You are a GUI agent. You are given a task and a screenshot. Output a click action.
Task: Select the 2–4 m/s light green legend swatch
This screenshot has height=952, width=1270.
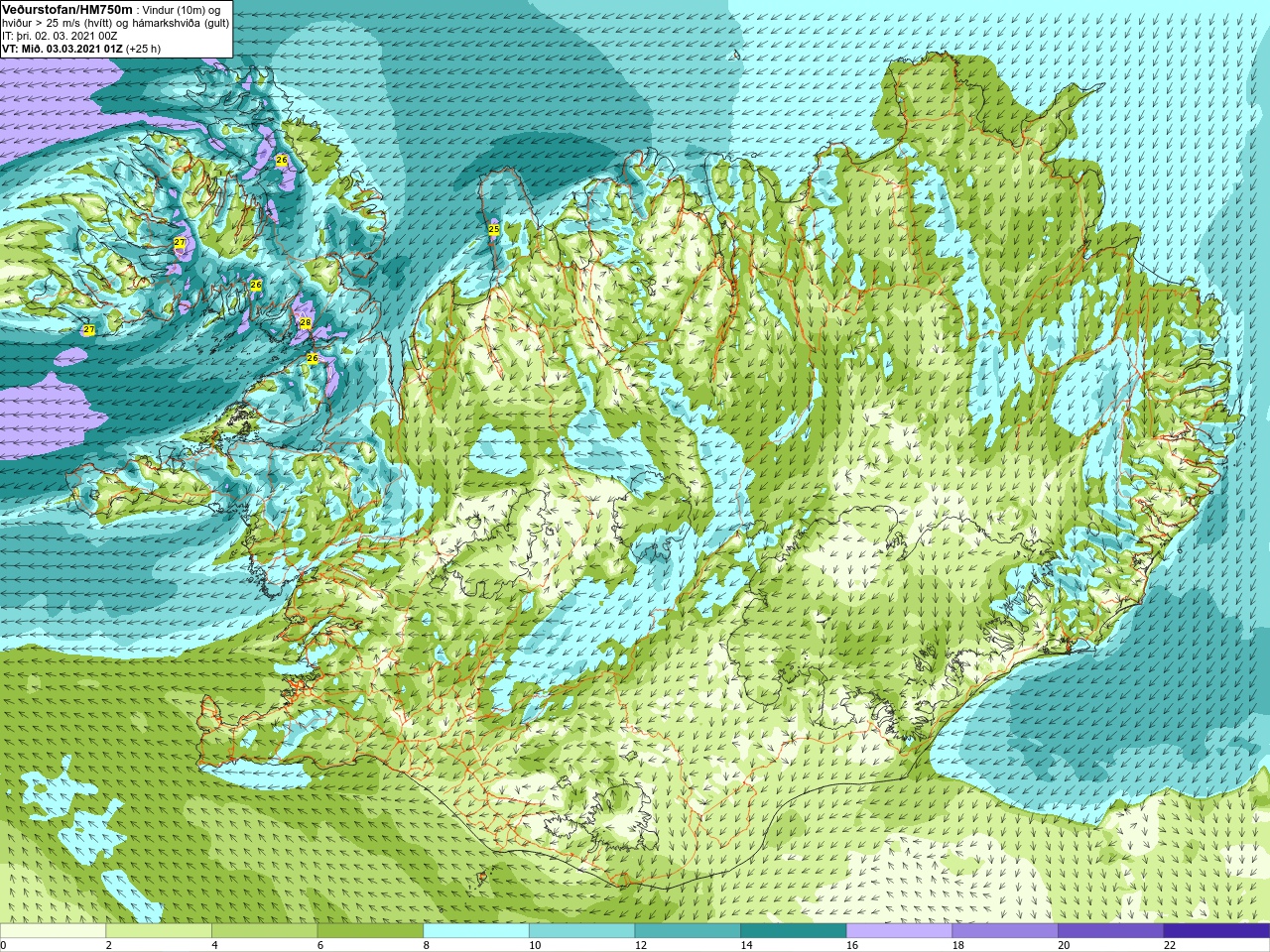(x=159, y=931)
